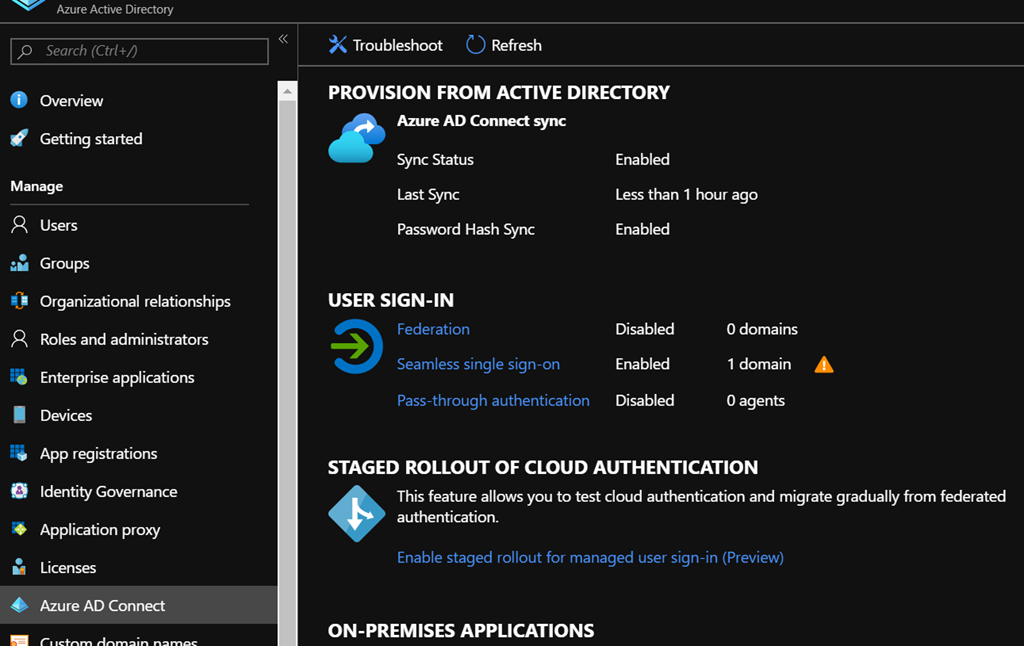Click the Enterprise applications grid icon
Image resolution: width=1024 pixels, height=646 pixels.
pos(19,377)
